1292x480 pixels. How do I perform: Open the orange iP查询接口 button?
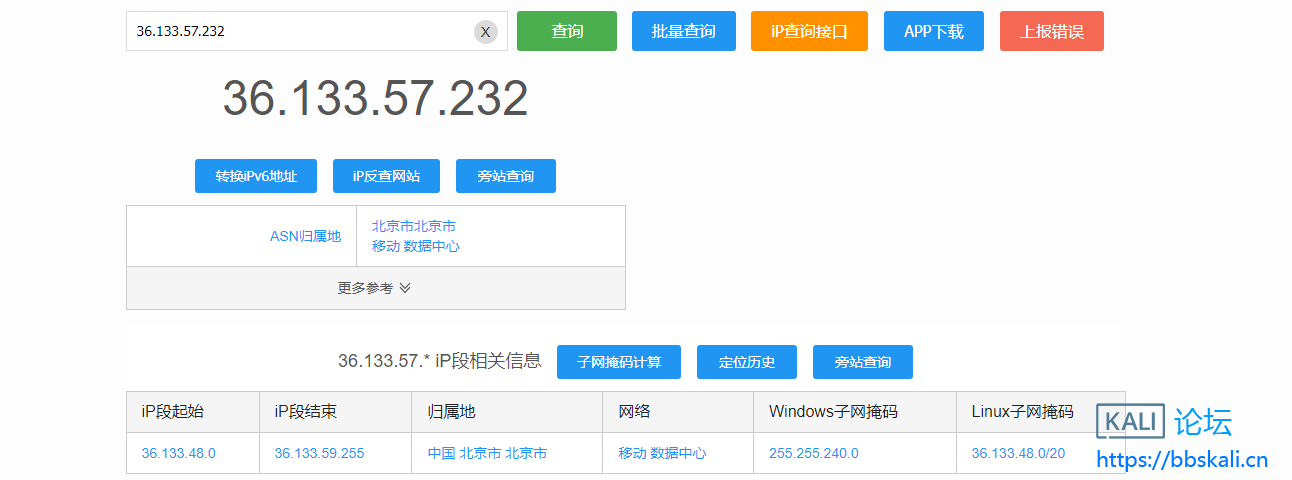click(x=809, y=31)
